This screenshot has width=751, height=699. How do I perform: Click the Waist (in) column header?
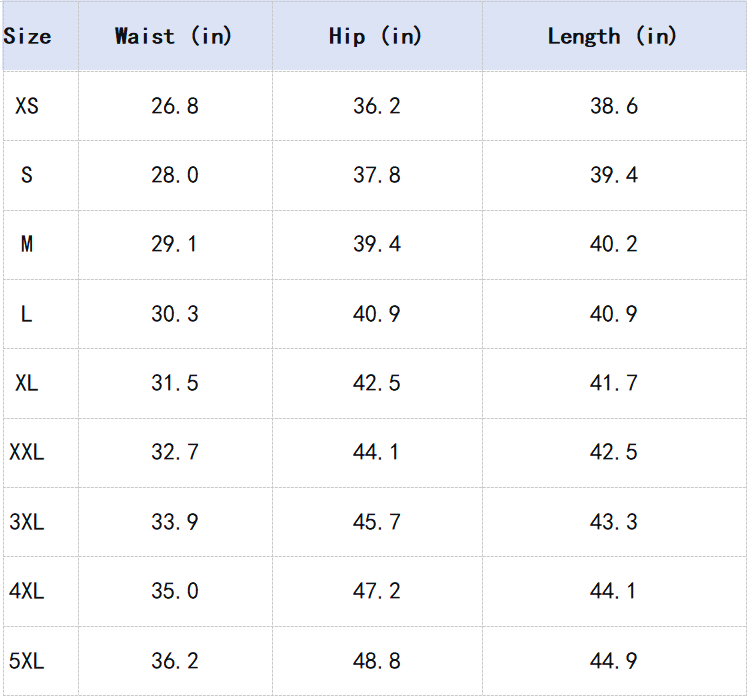(x=173, y=37)
